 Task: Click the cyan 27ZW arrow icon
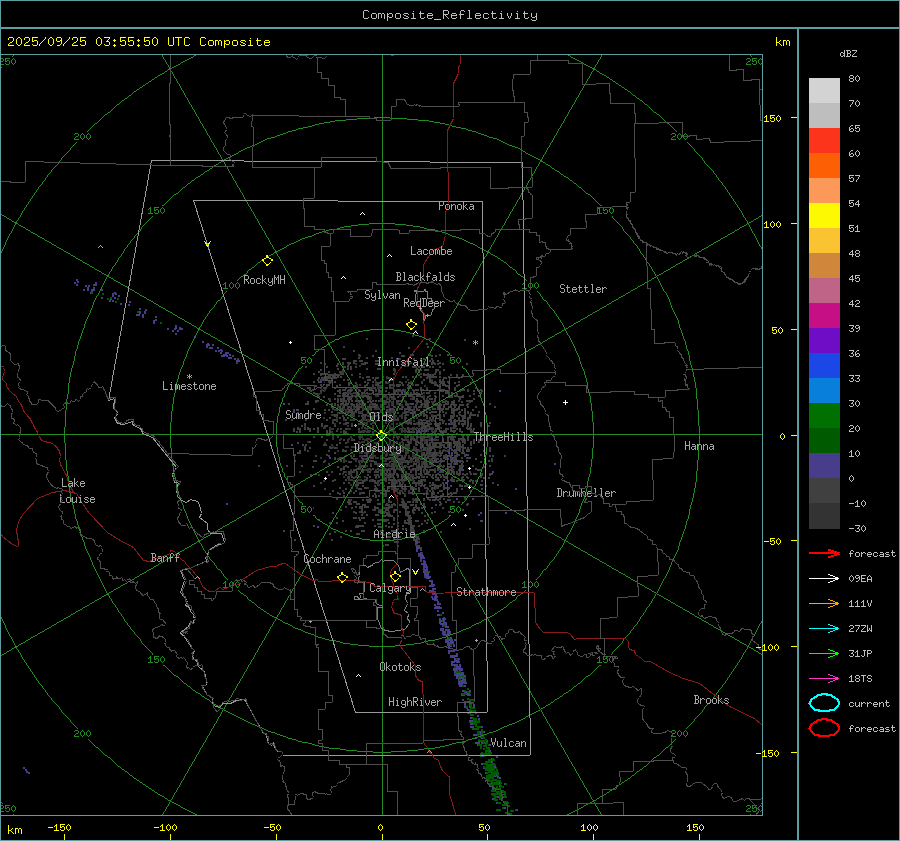pyautogui.click(x=824, y=628)
